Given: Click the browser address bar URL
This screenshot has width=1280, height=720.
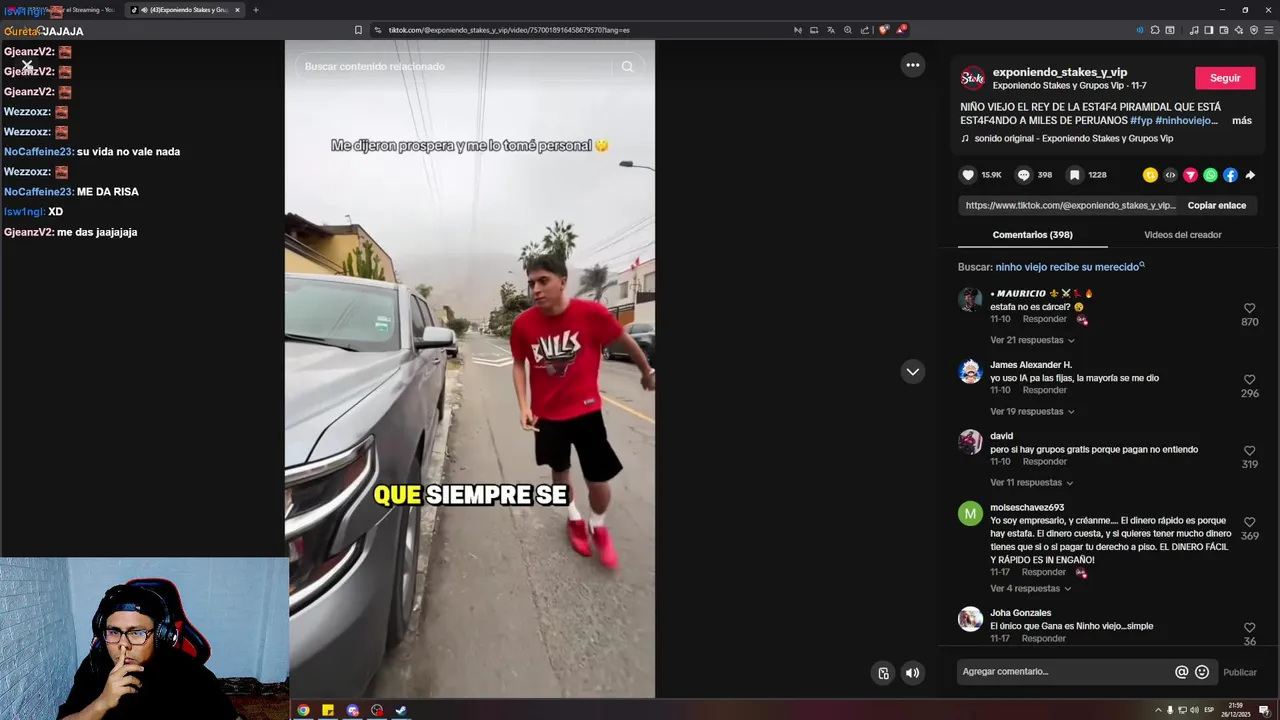Looking at the screenshot, I should 509,30.
